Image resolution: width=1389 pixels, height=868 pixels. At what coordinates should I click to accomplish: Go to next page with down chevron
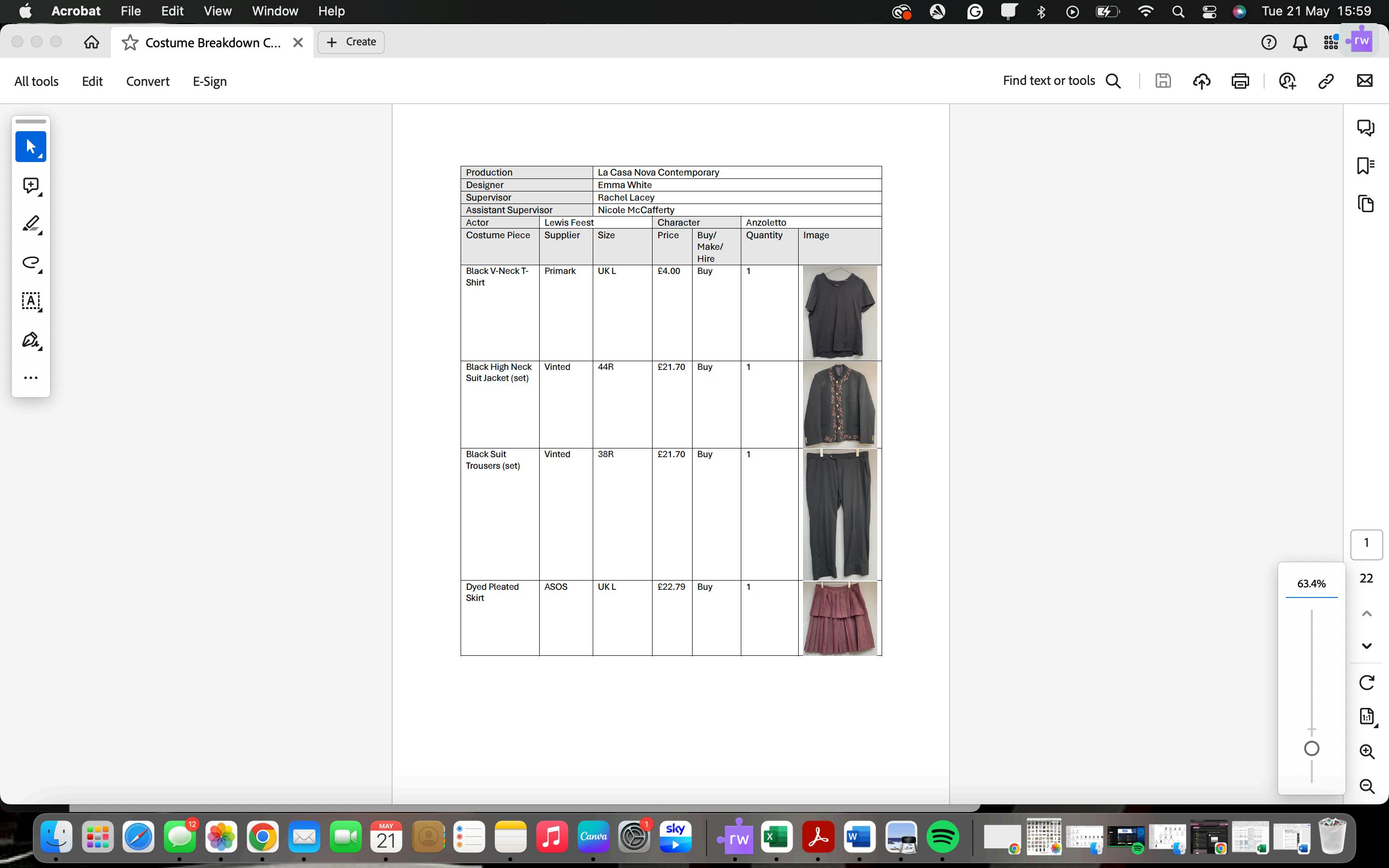1367,646
